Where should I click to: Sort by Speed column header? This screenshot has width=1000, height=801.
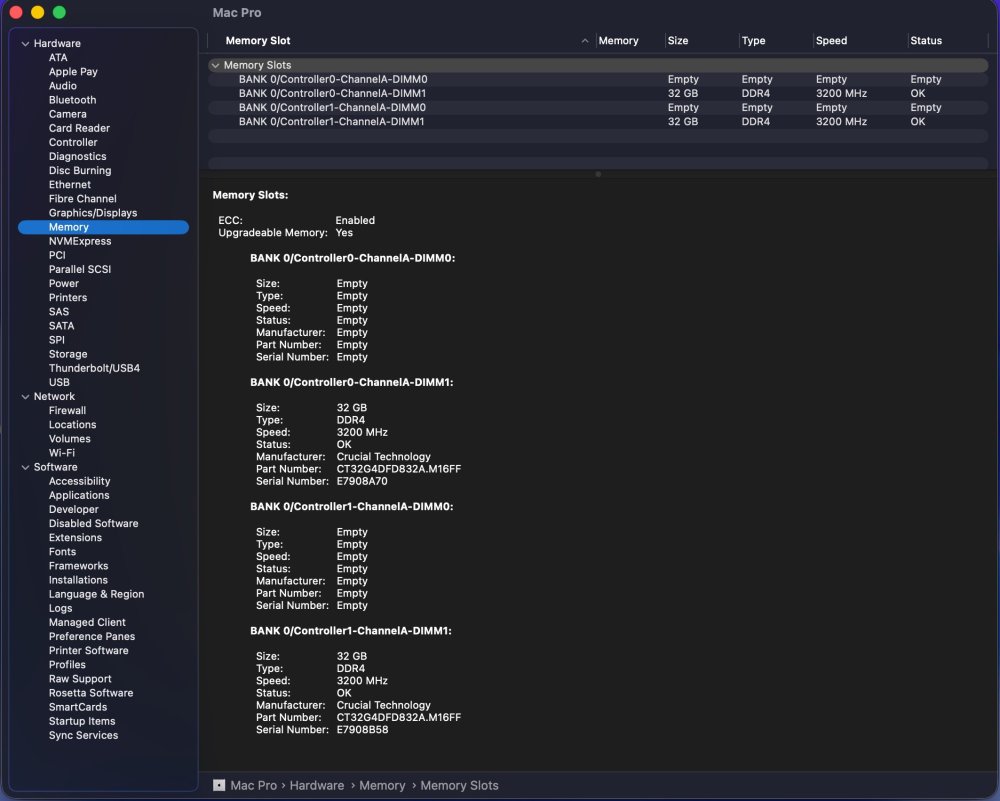coord(831,41)
